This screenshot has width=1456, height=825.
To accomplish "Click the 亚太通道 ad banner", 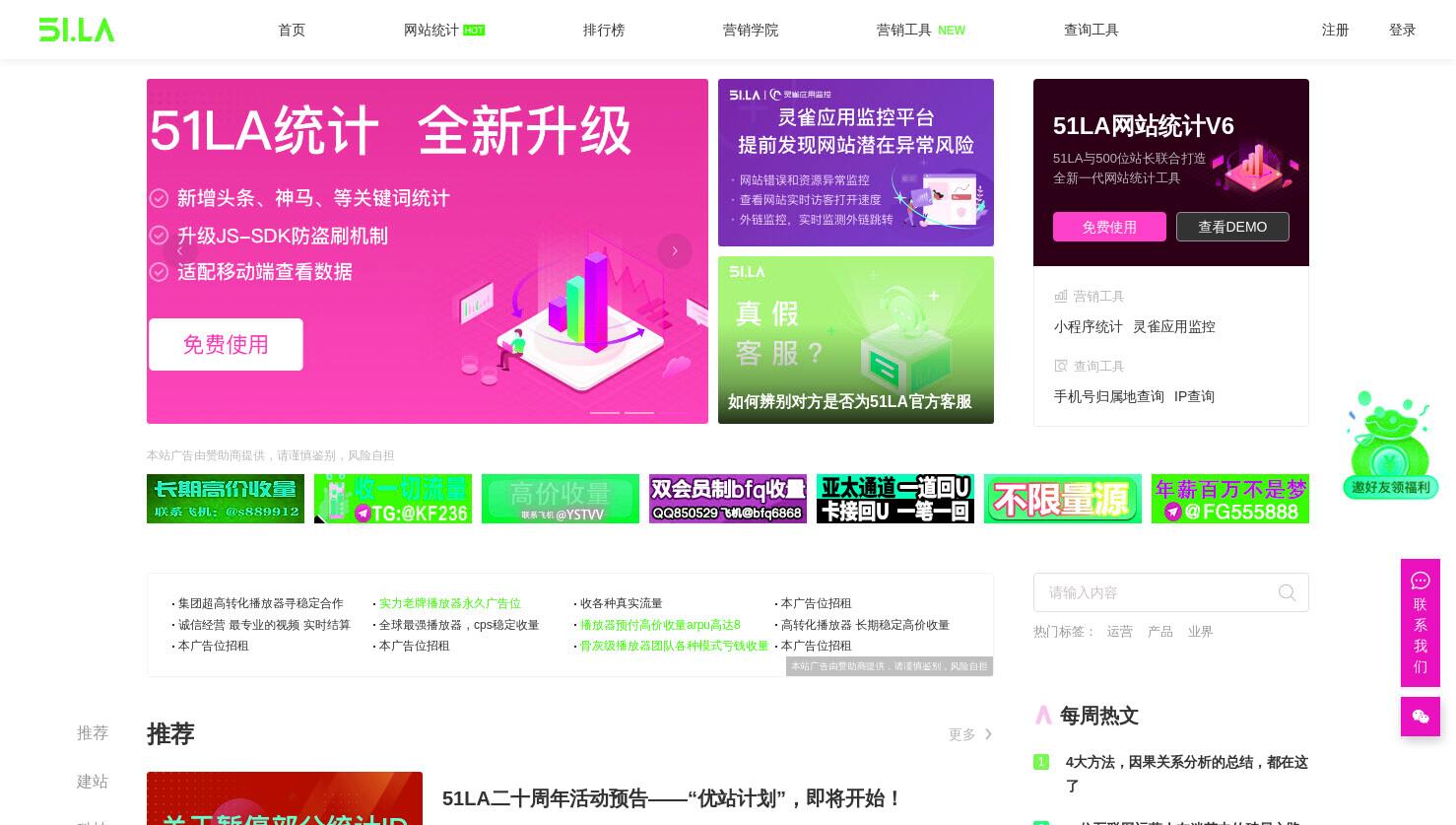I will tap(895, 499).
